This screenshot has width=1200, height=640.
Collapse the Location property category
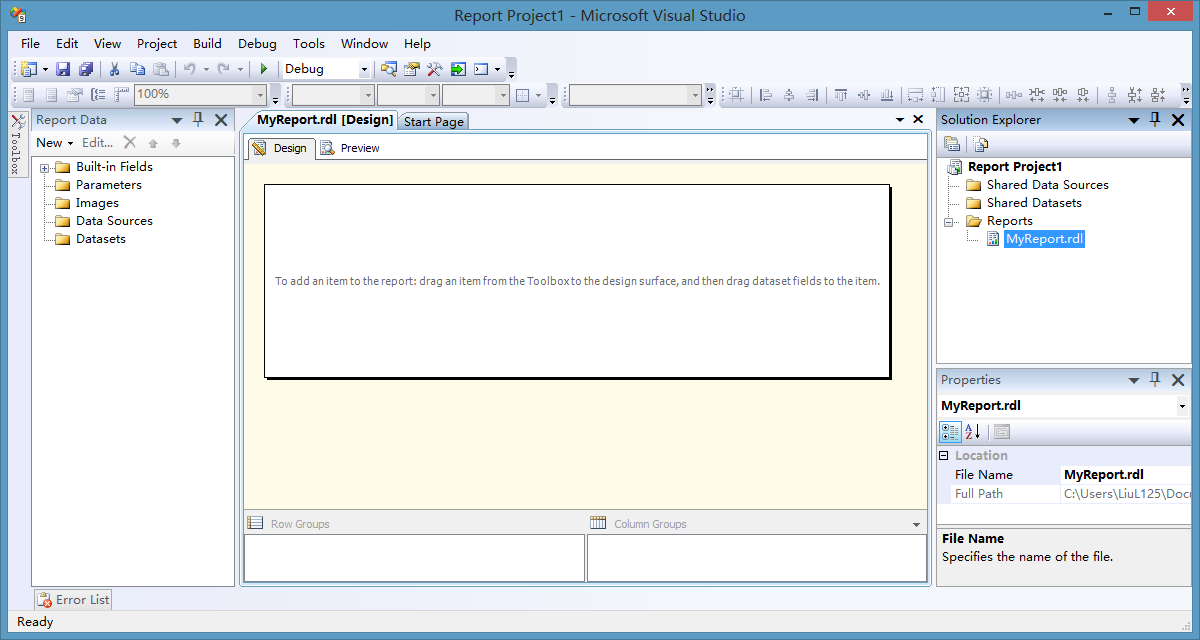pyautogui.click(x=944, y=456)
